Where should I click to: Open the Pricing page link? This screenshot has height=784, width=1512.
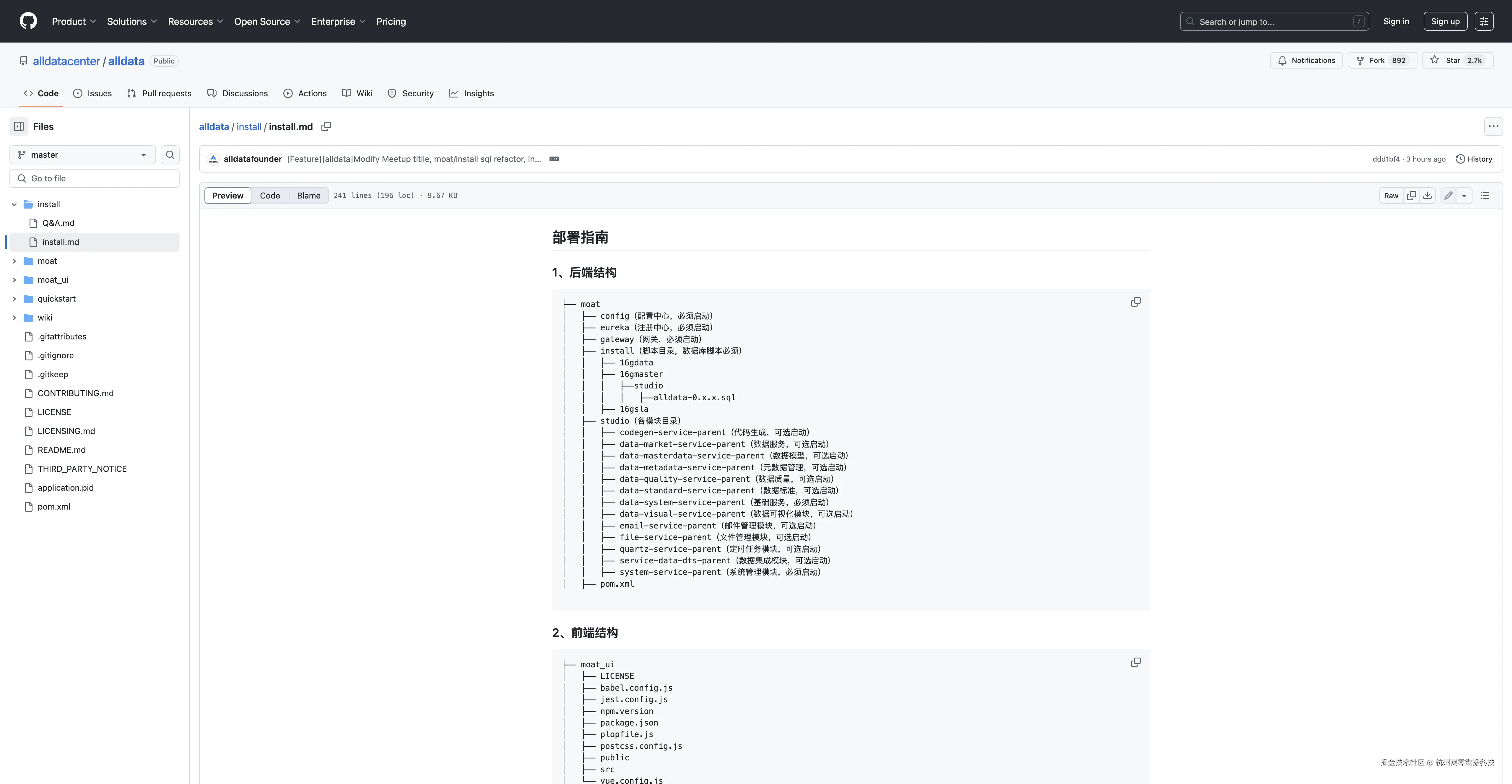click(x=391, y=21)
